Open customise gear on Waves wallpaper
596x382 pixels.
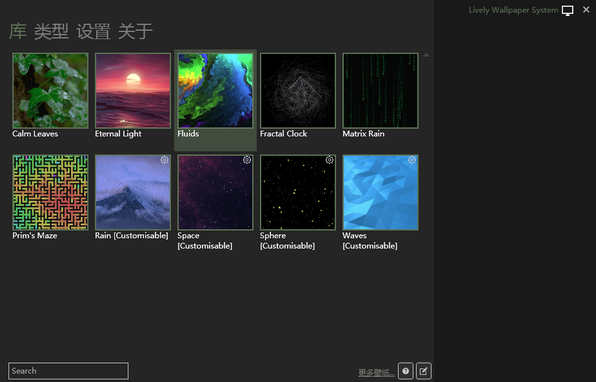tap(412, 160)
